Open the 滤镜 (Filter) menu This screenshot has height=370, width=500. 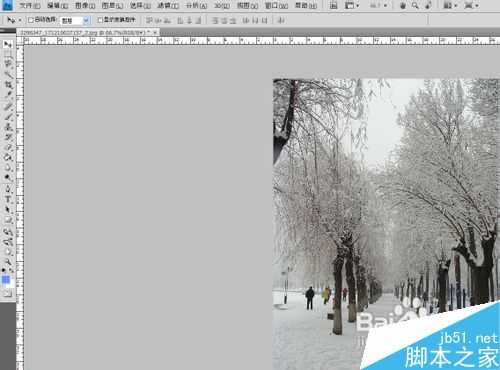pyautogui.click(x=168, y=5)
